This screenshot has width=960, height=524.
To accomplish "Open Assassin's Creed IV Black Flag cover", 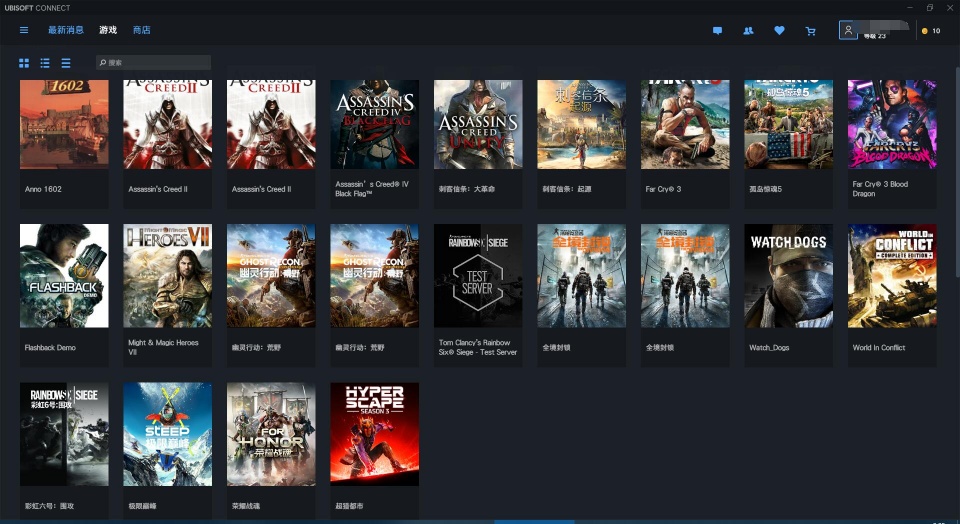I will (375, 124).
